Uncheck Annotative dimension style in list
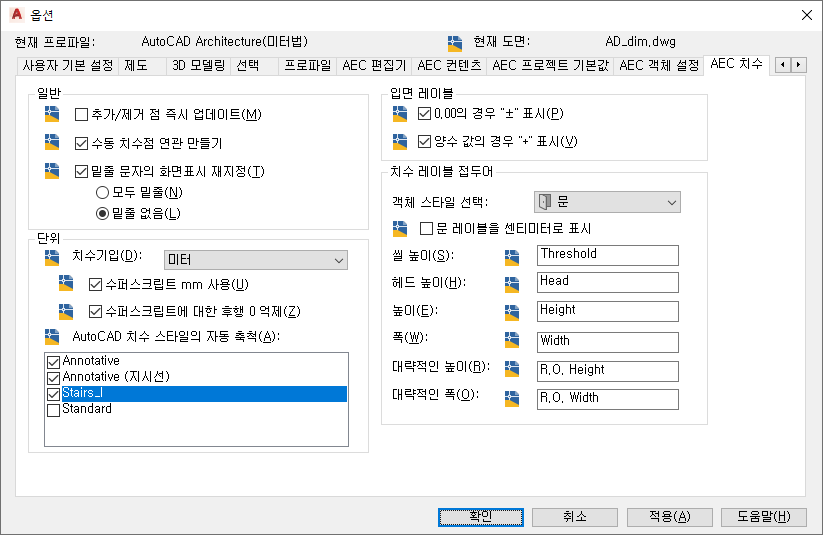The image size is (823, 535). tap(53, 362)
